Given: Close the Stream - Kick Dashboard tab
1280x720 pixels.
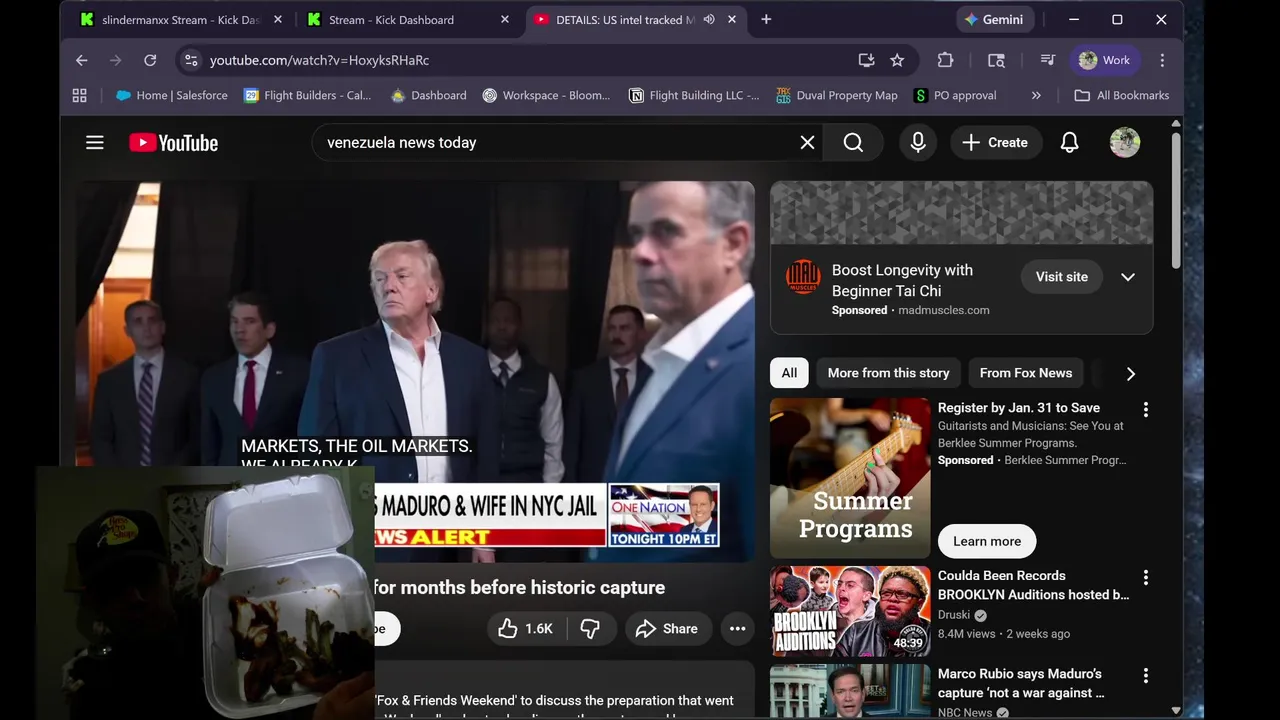Looking at the screenshot, I should [x=505, y=19].
